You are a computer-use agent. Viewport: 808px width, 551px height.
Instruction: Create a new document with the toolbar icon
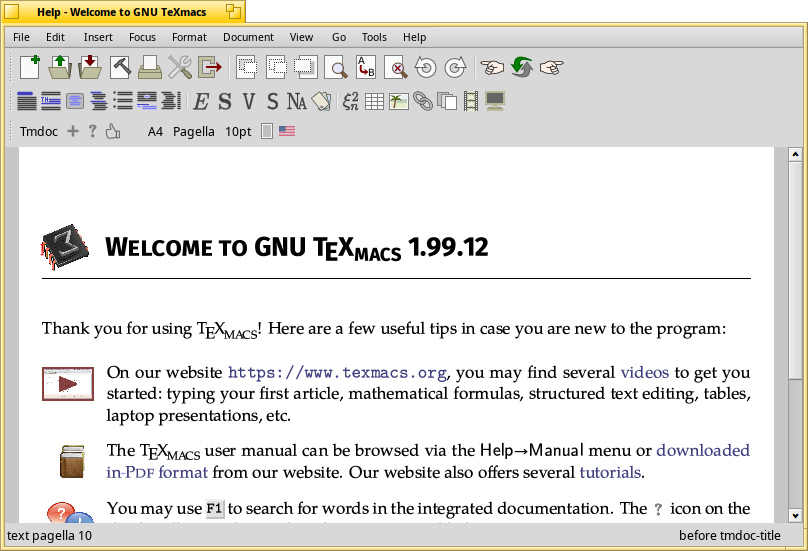pyautogui.click(x=30, y=67)
